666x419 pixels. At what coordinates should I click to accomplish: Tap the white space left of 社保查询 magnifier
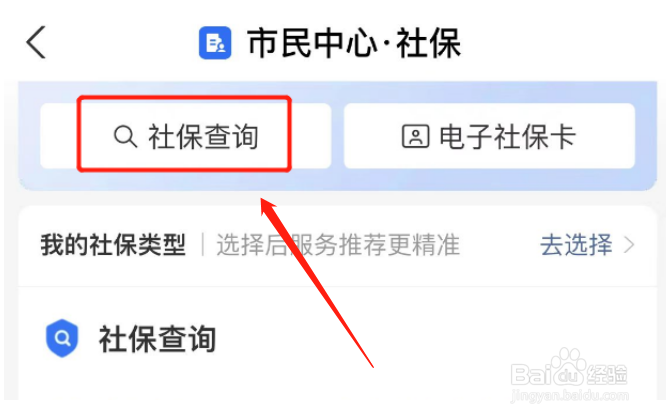pyautogui.click(x=59, y=136)
